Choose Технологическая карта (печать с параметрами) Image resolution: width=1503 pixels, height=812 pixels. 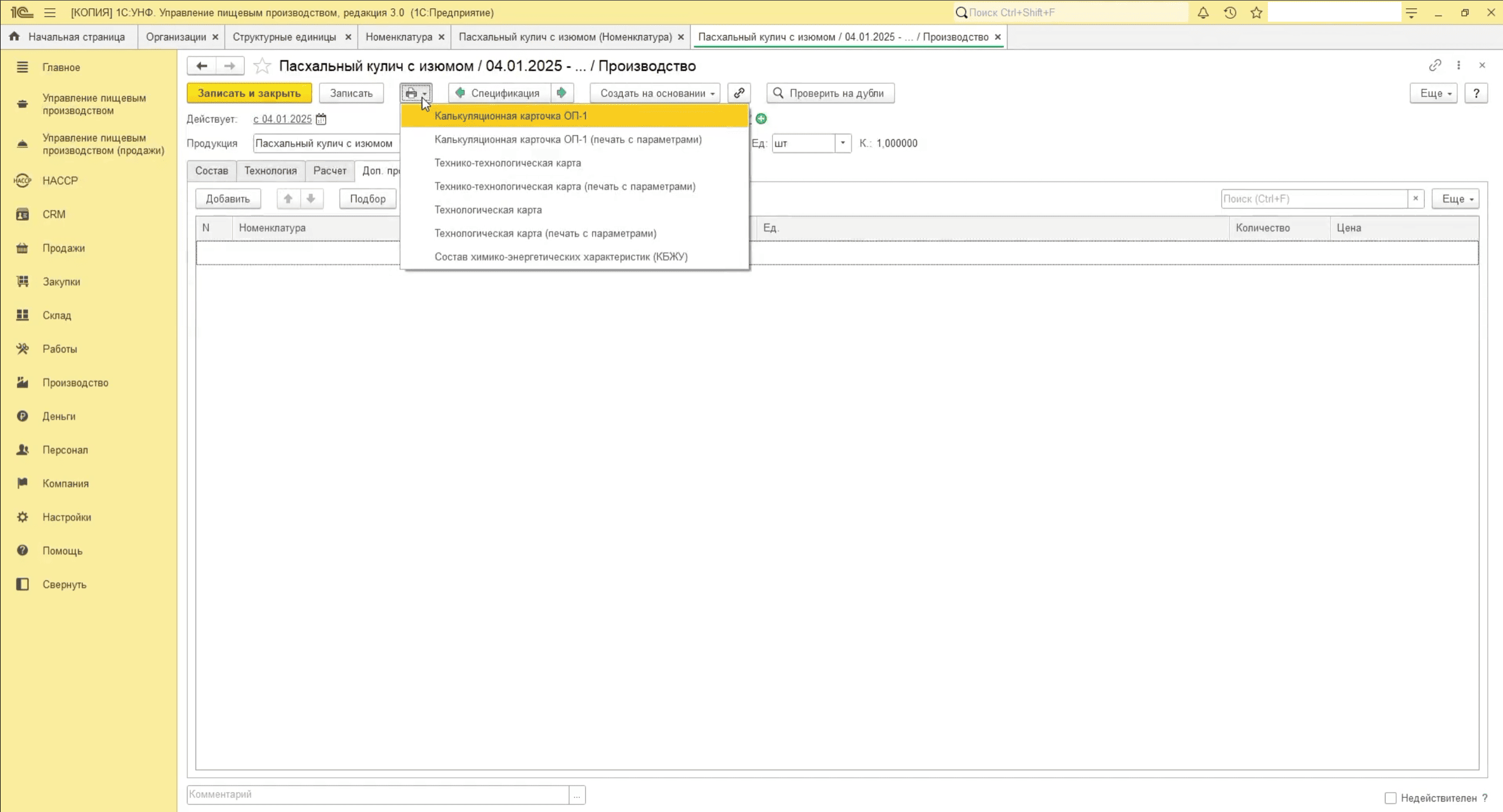574,234
